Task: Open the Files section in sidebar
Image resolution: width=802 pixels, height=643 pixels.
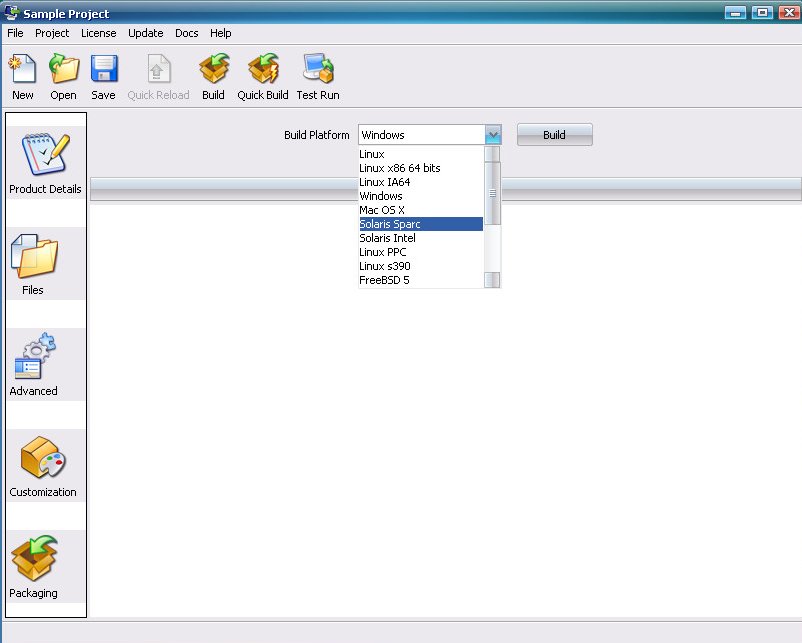Action: 46,263
